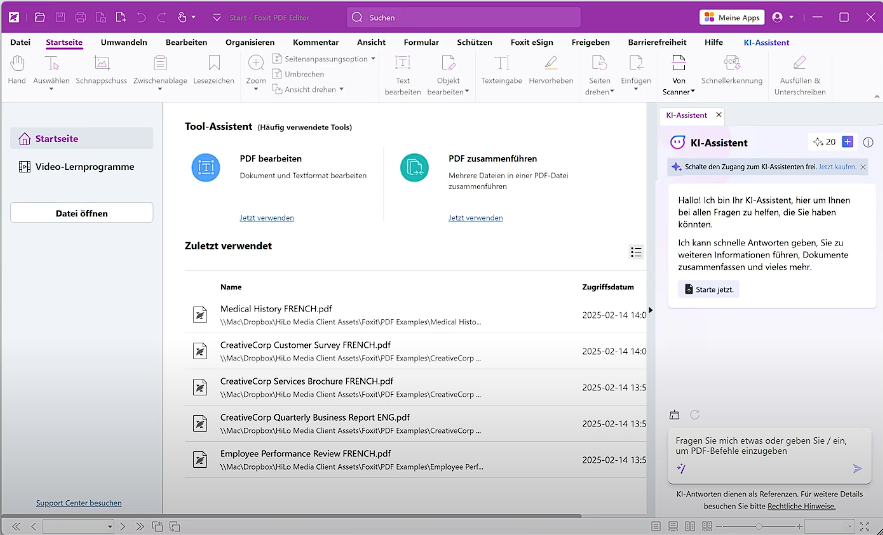The width and height of the screenshot is (883, 535).
Task: Open Meine Apps button
Action: (732, 17)
